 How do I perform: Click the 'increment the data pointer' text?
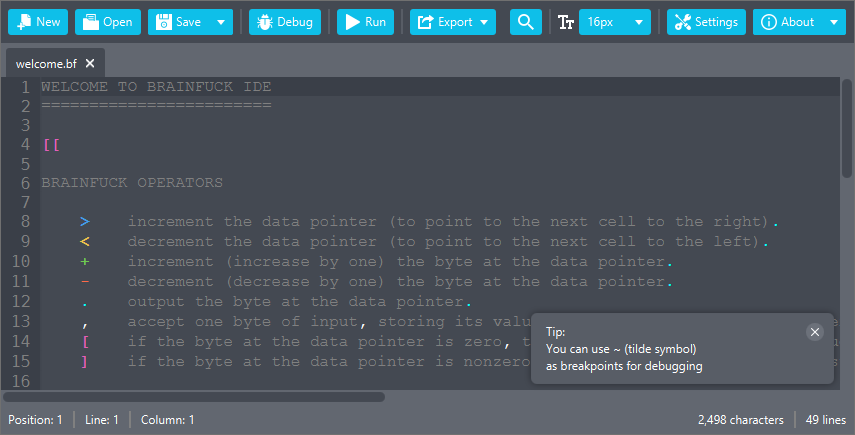[x=252, y=222]
